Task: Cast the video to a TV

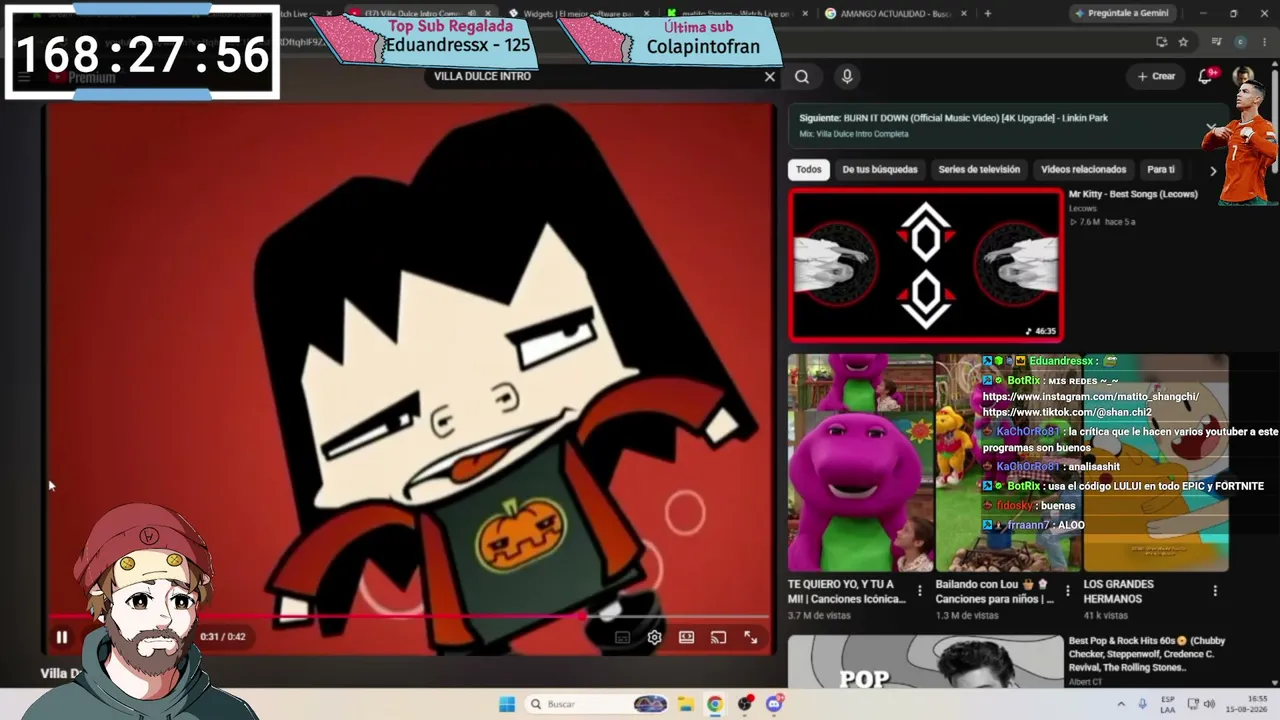Action: (x=718, y=637)
